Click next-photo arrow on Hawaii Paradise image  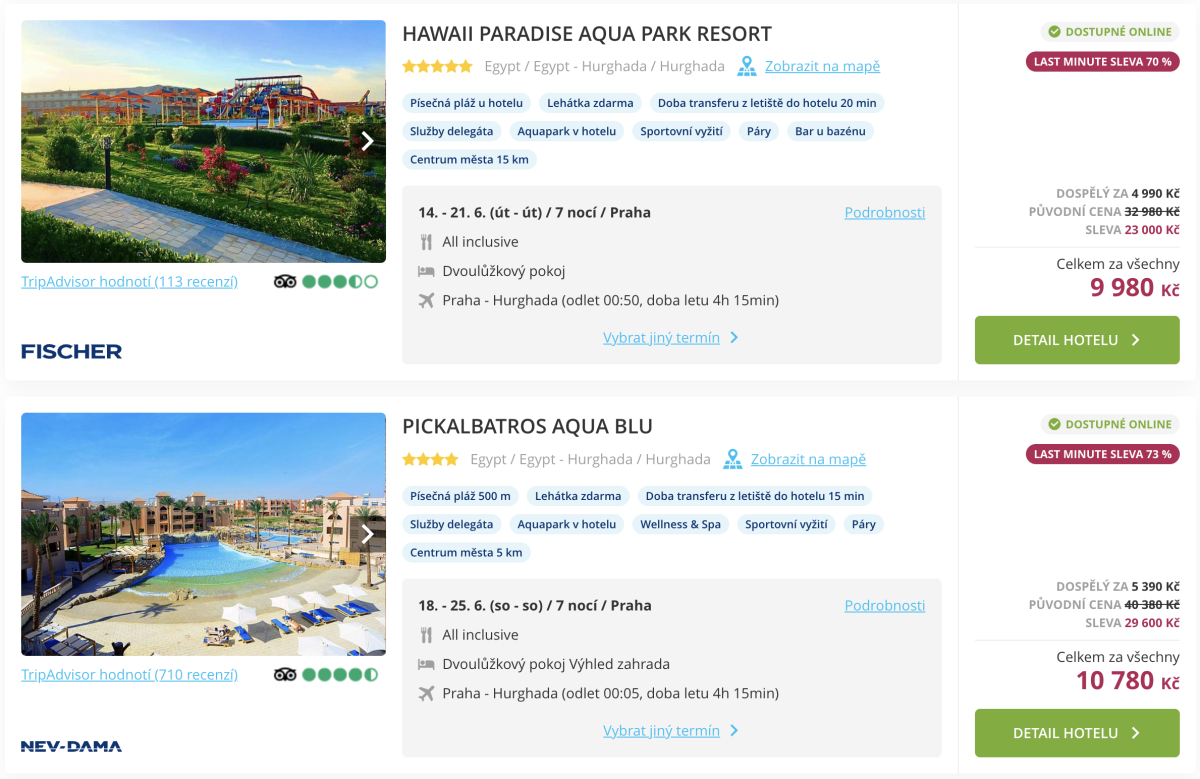tap(367, 141)
